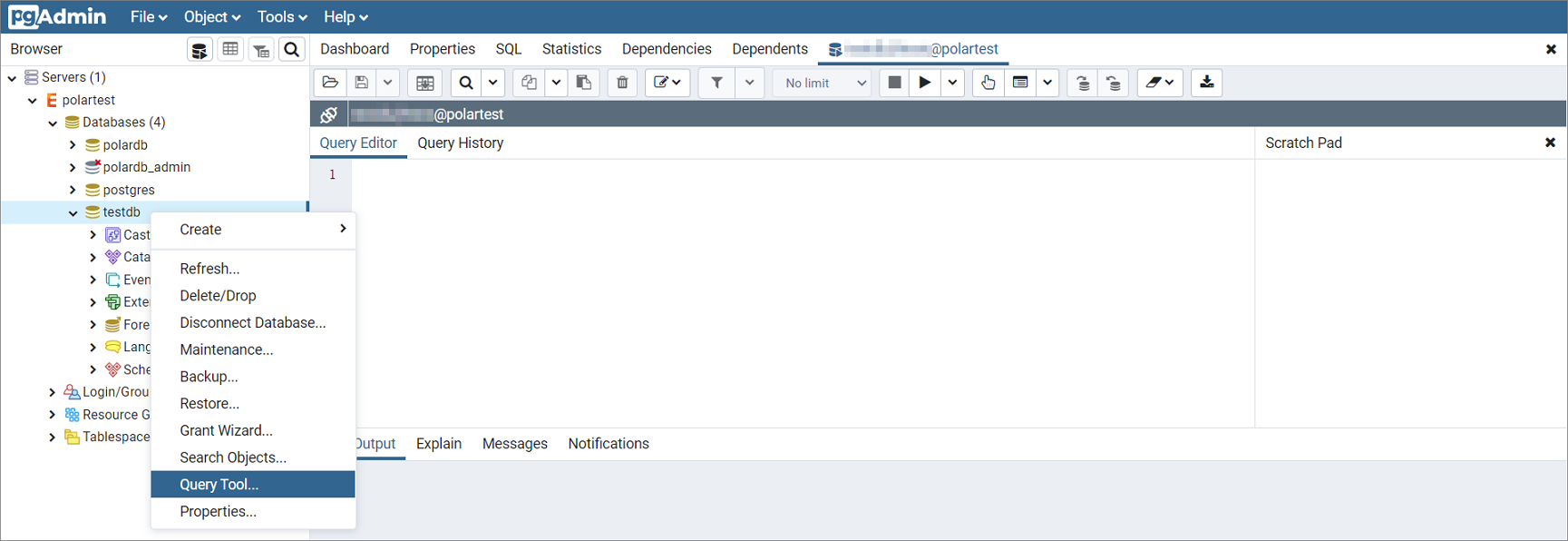Open the pgAdmin logo home
The width and height of the screenshot is (1568, 541).
(x=58, y=16)
